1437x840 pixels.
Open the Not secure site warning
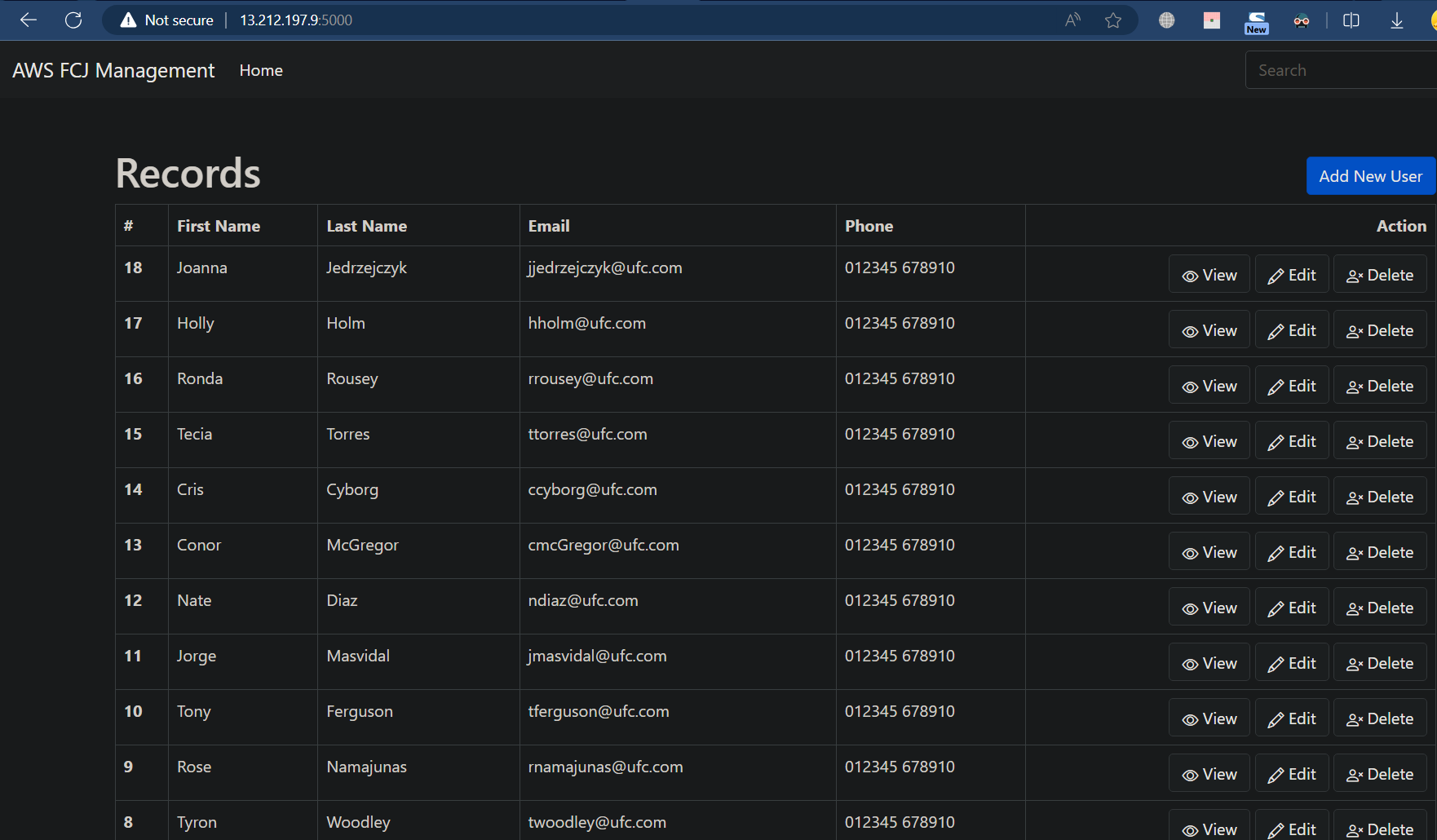click(166, 20)
